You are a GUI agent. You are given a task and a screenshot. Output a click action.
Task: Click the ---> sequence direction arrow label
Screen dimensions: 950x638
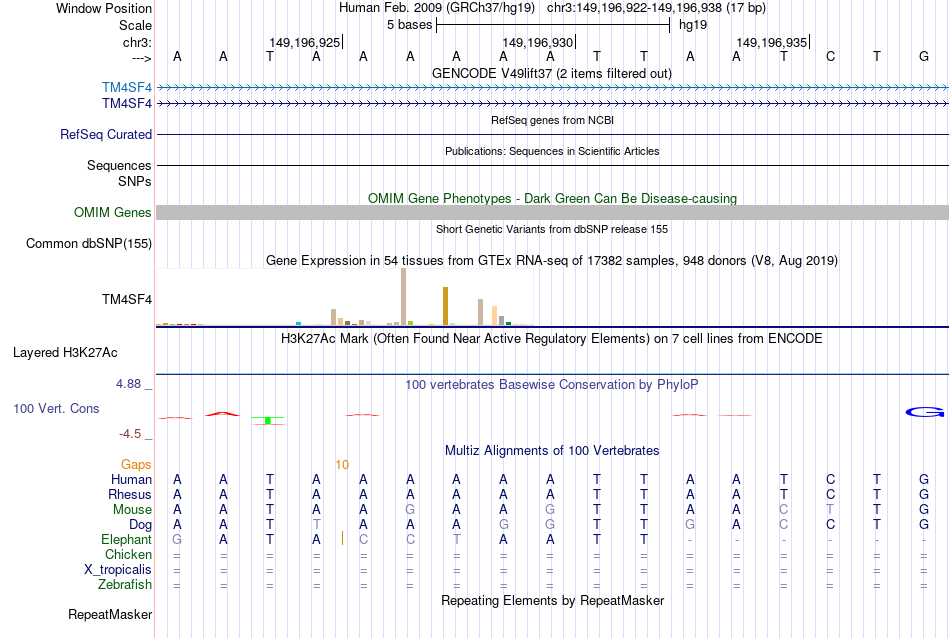click(142, 58)
